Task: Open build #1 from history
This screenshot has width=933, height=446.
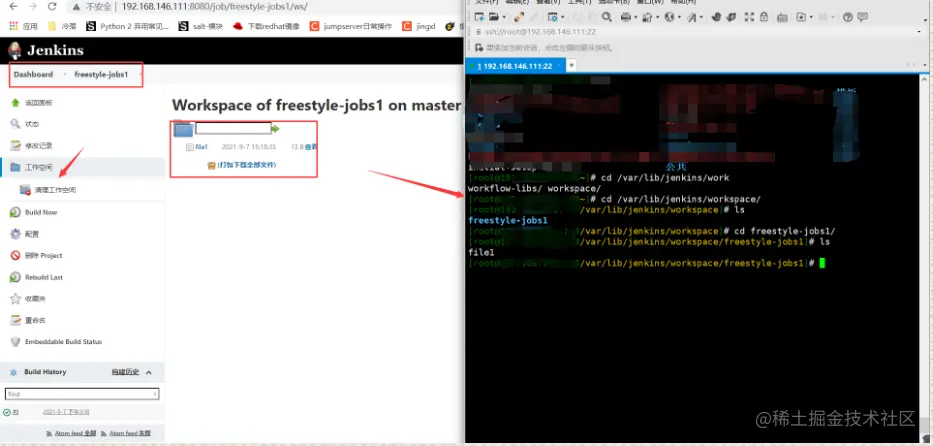Action: [15, 412]
